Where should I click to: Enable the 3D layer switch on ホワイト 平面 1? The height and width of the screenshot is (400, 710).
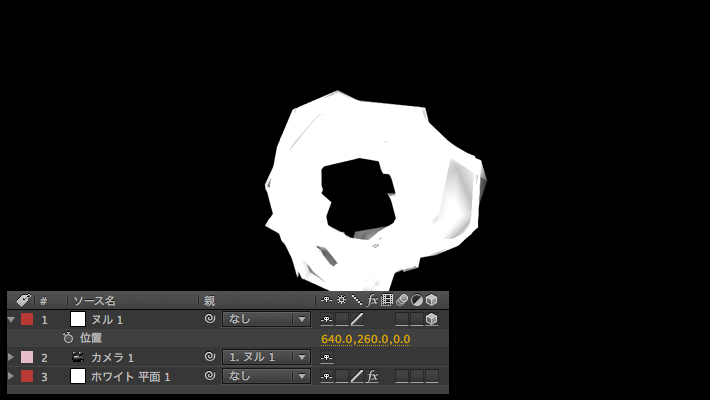[x=431, y=376]
